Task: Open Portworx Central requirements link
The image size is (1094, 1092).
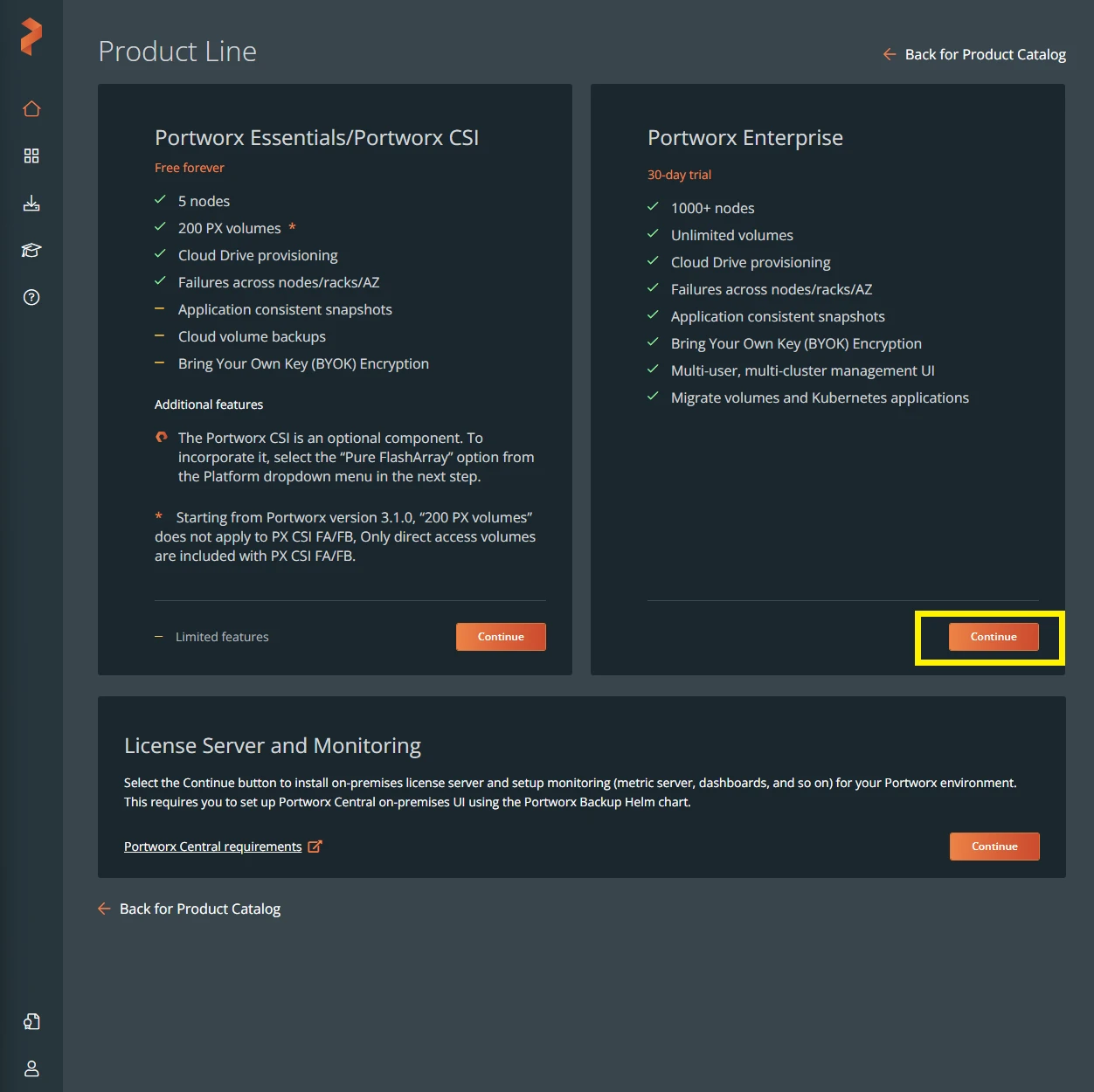Action: (x=212, y=847)
